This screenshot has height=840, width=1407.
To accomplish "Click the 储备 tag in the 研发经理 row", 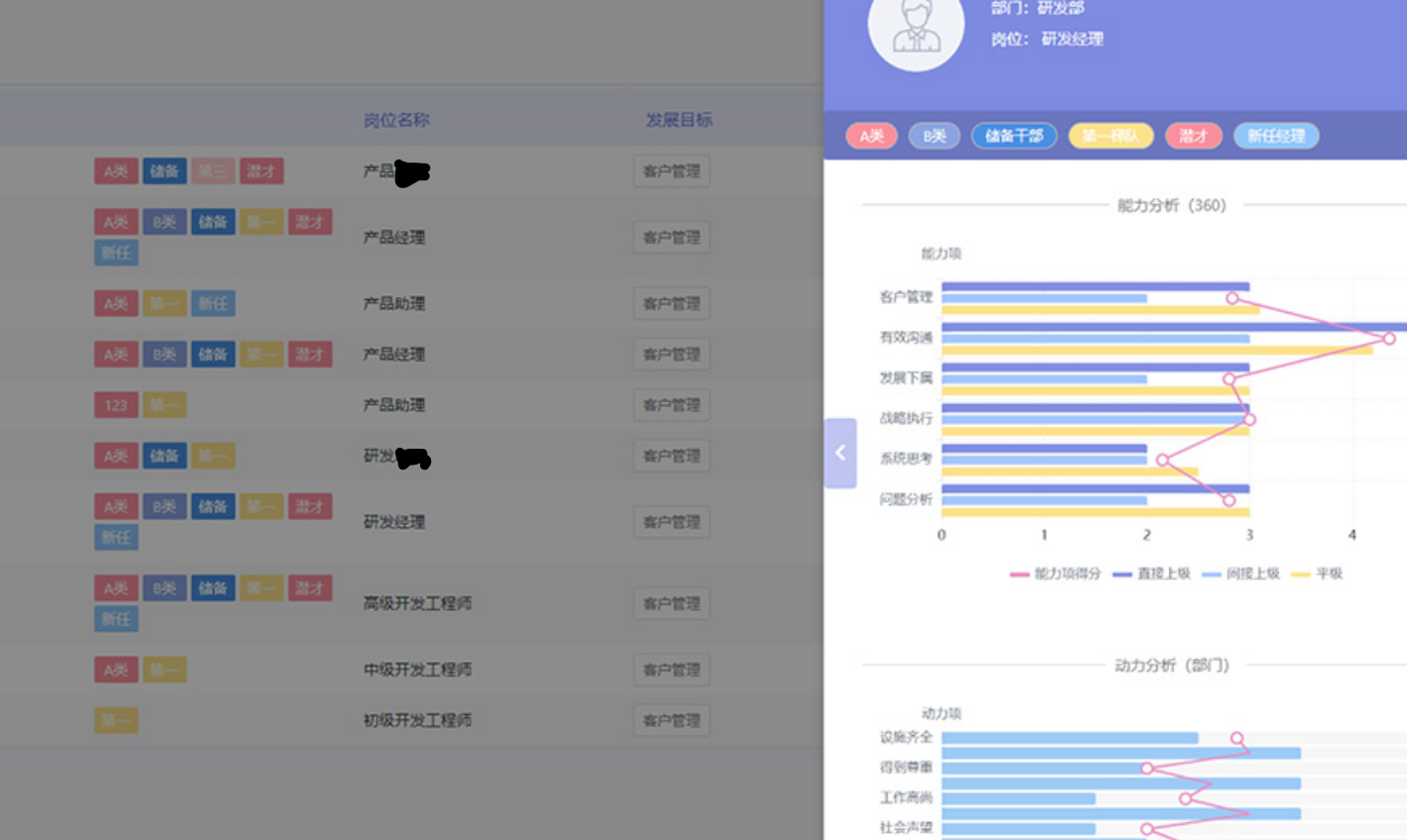I will tap(213, 507).
